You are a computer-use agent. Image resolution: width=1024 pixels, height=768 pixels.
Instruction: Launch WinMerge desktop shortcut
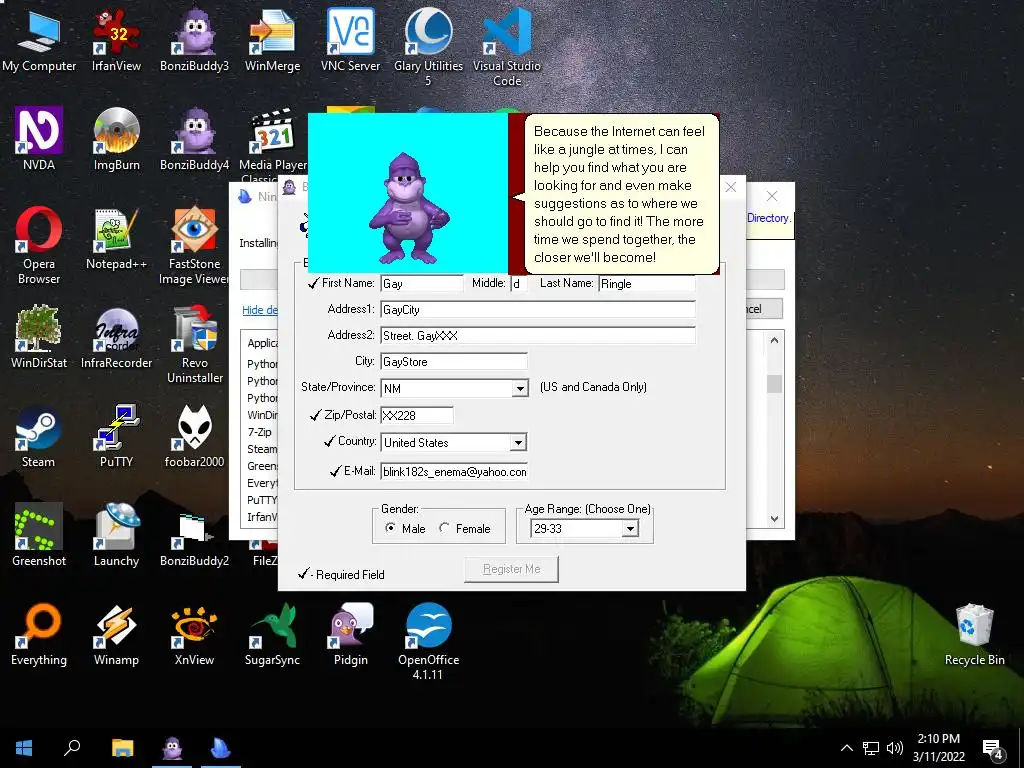(272, 40)
